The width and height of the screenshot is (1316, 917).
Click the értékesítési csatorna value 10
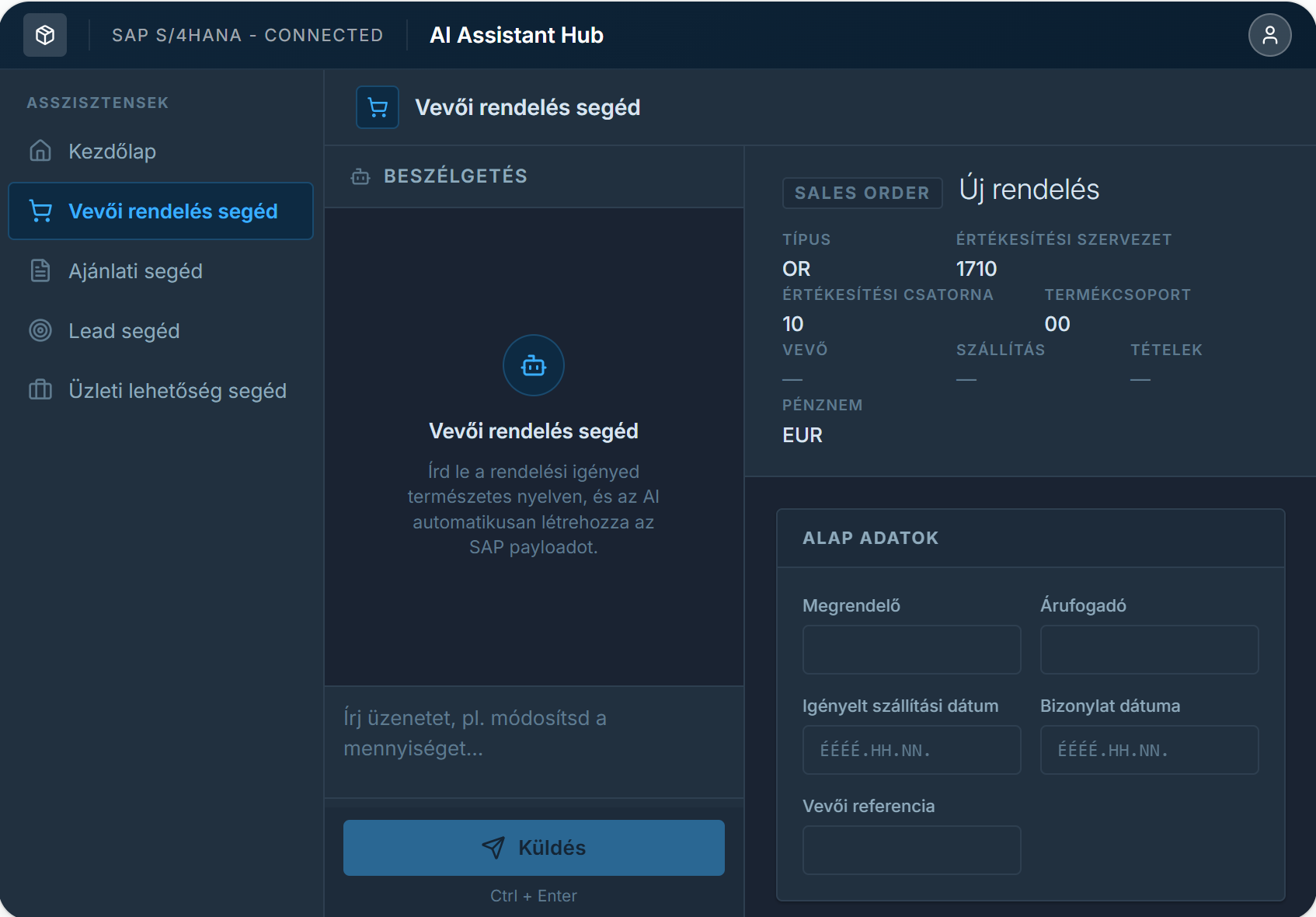click(793, 324)
